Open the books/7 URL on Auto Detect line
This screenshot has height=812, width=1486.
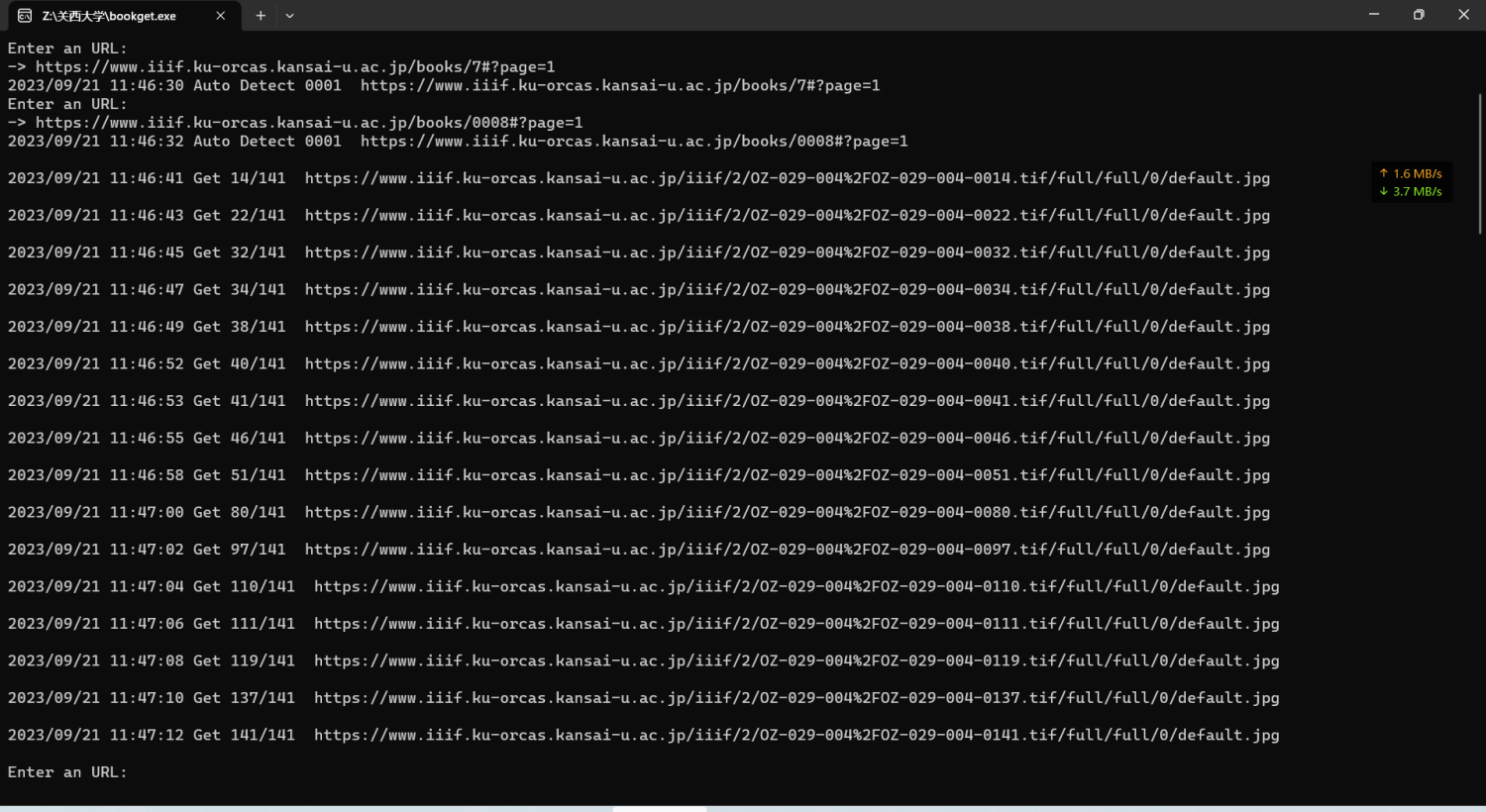(619, 86)
